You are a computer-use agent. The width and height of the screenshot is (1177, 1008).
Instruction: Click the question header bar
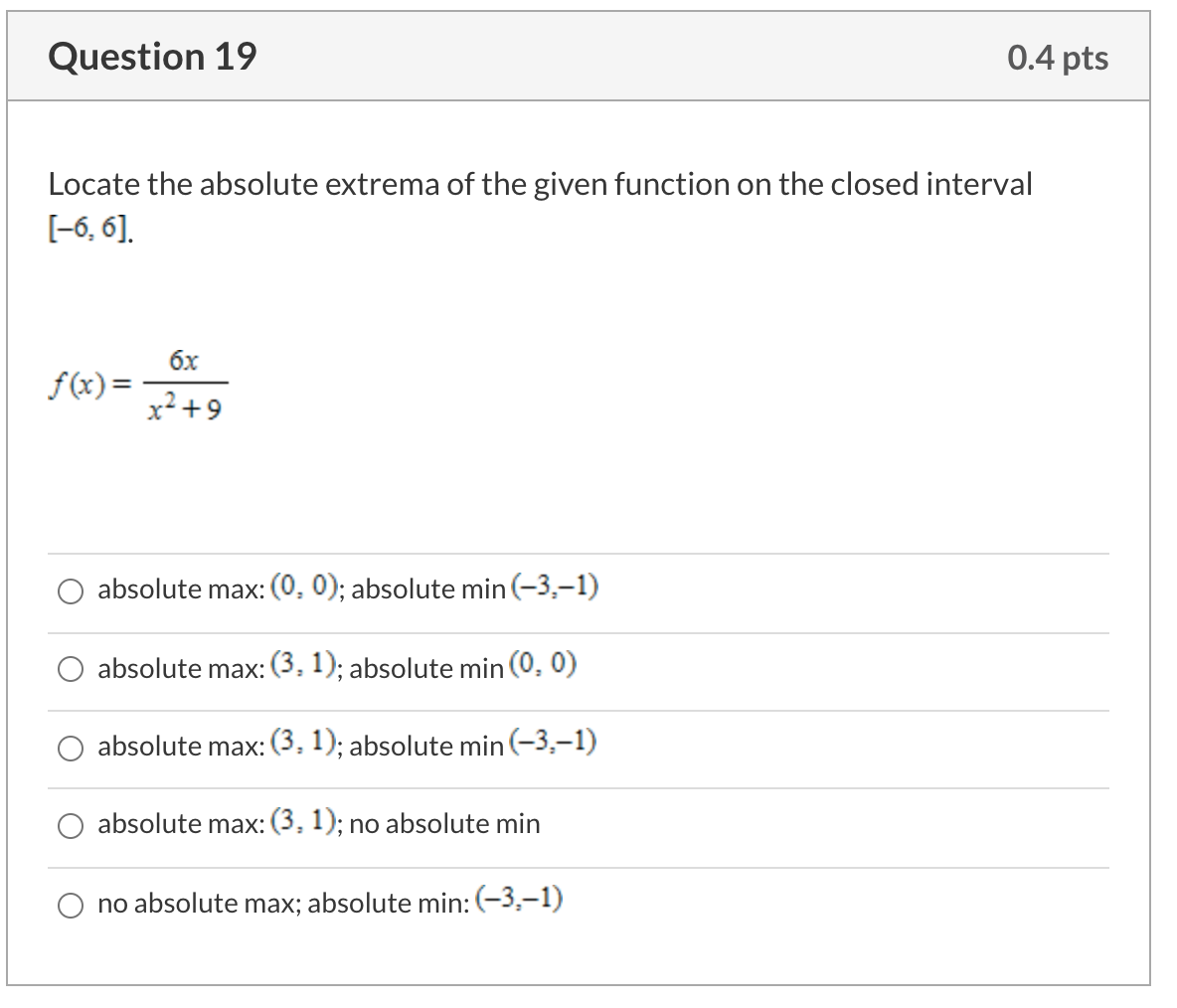click(x=588, y=57)
